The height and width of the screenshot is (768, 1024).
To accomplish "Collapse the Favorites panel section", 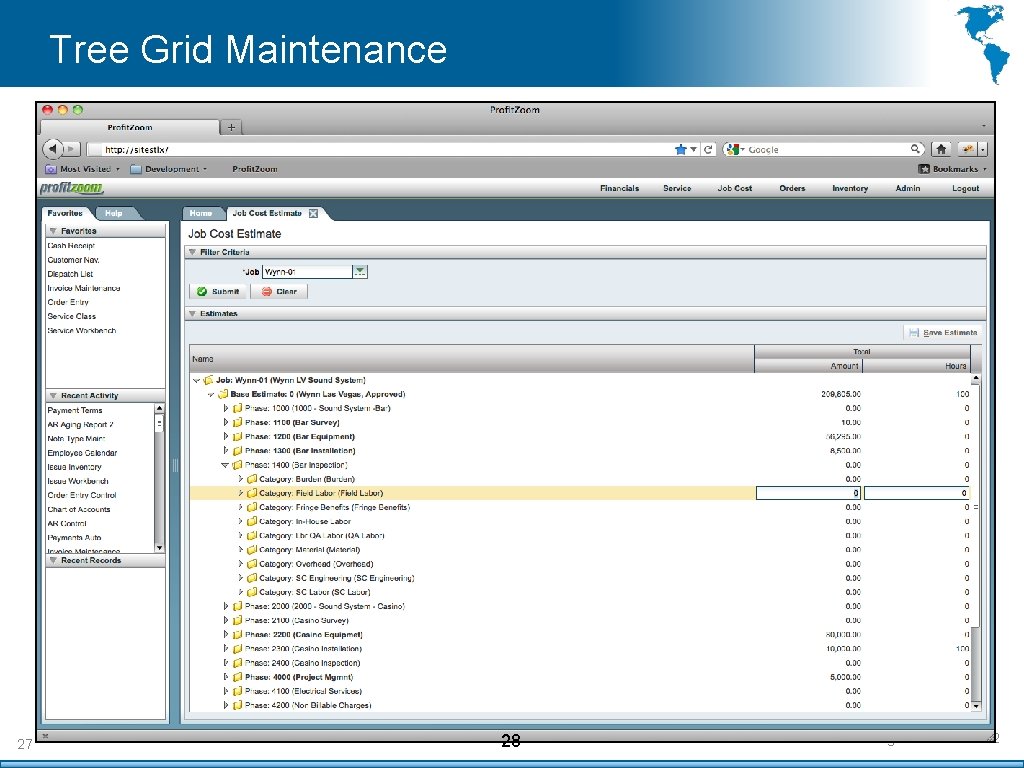I will 54,231.
